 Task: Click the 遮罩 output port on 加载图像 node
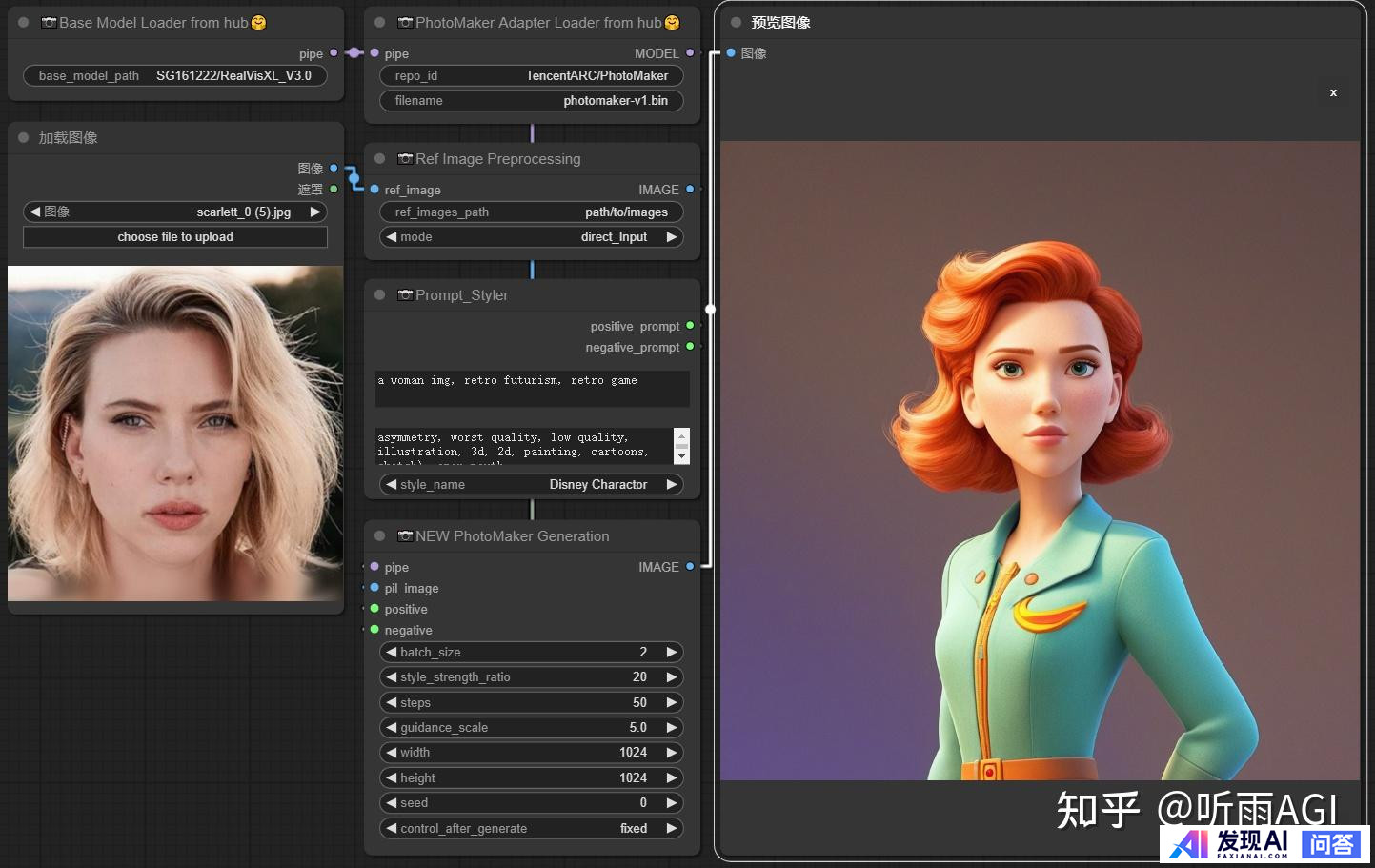334,190
